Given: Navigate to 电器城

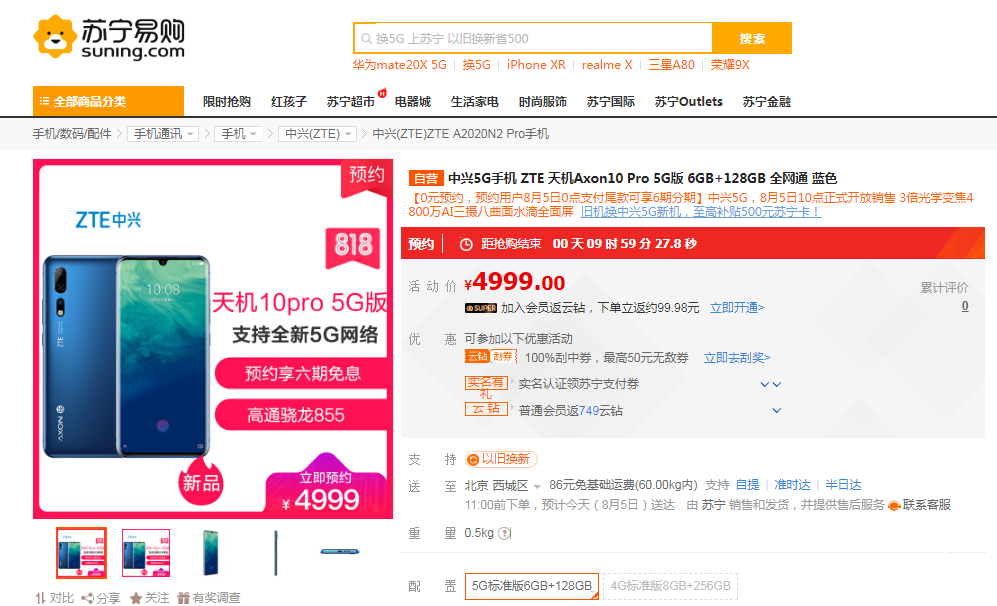Looking at the screenshot, I should coord(413,102).
